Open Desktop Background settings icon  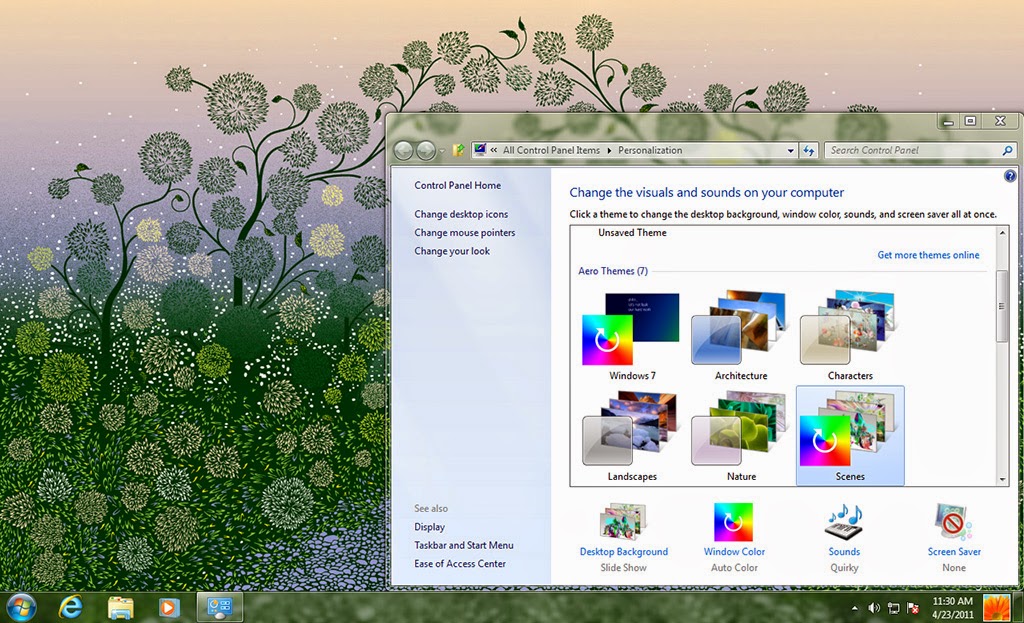[x=624, y=522]
